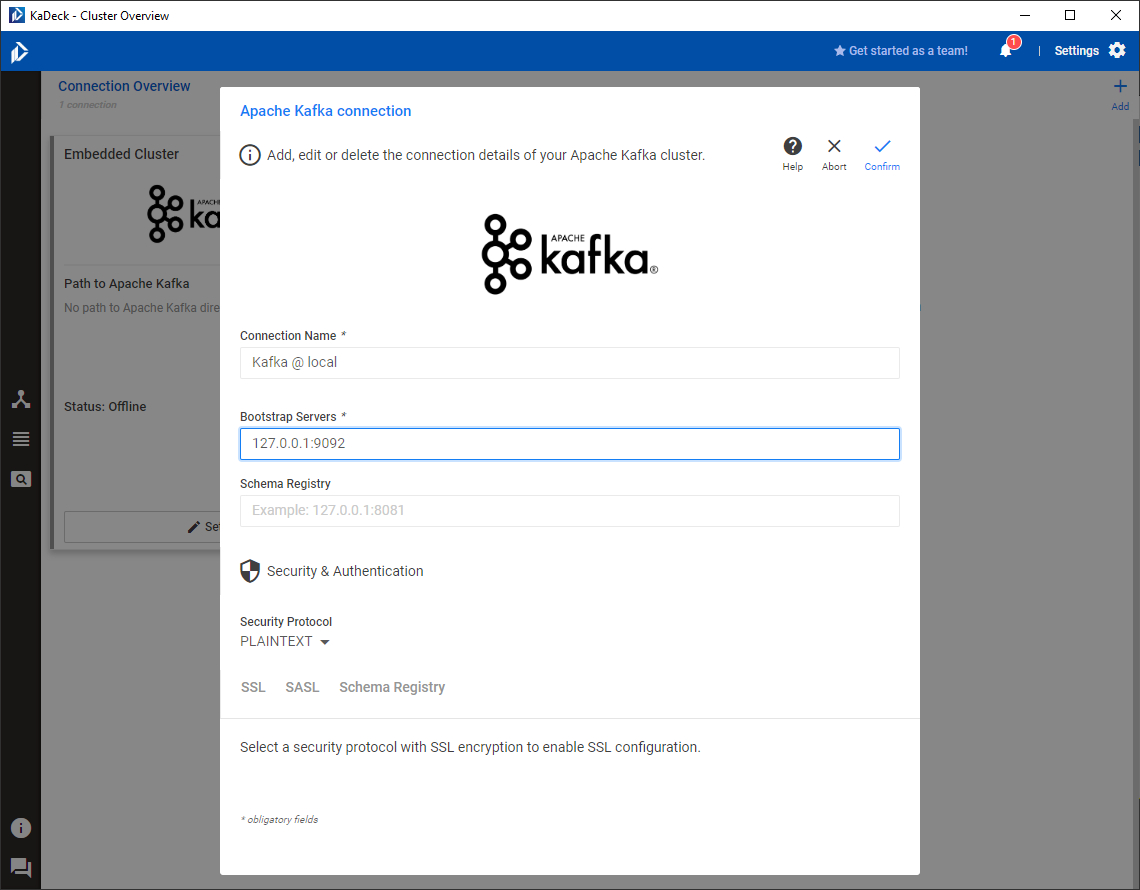Click the Apache Kafka logo in dialog
This screenshot has width=1140, height=890.
point(569,254)
